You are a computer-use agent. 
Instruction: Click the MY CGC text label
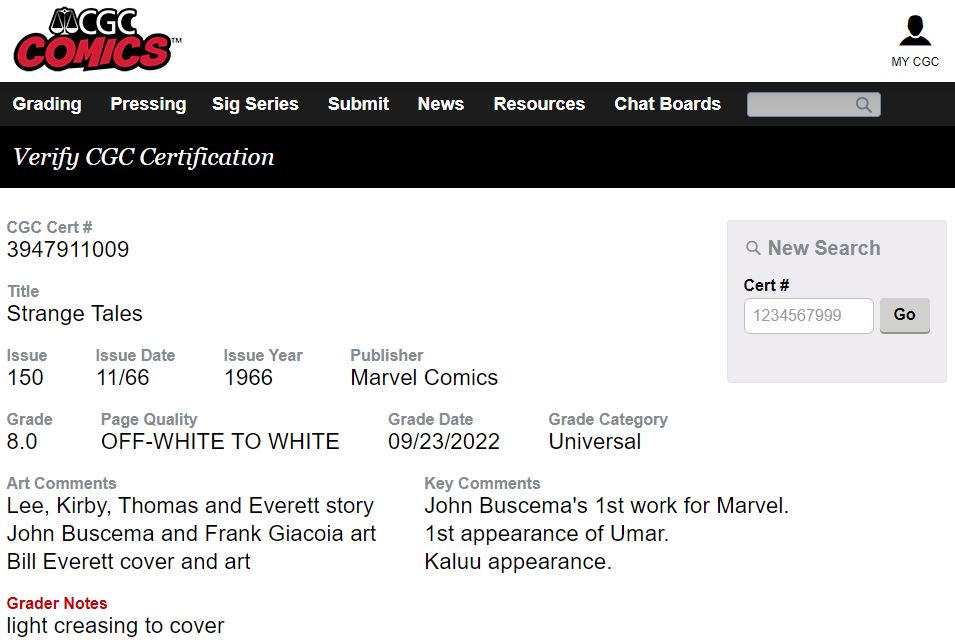[915, 61]
